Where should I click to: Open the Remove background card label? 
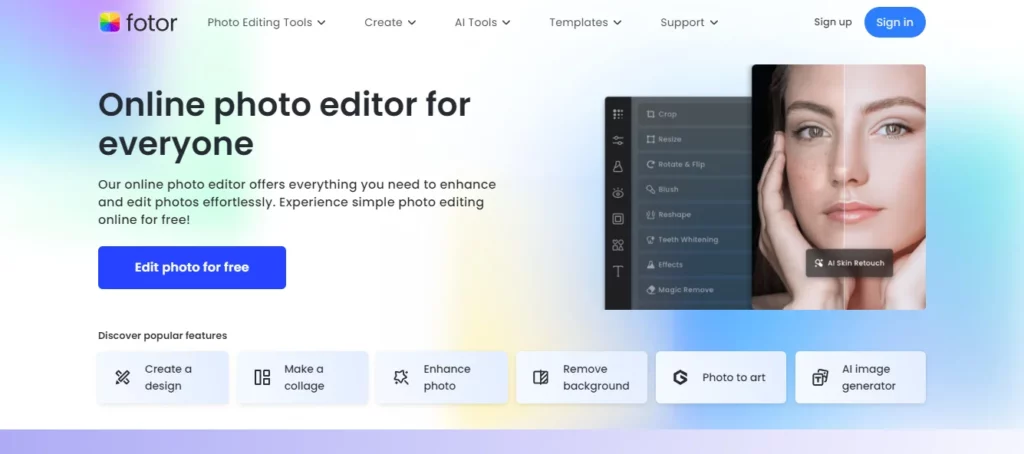click(596, 378)
